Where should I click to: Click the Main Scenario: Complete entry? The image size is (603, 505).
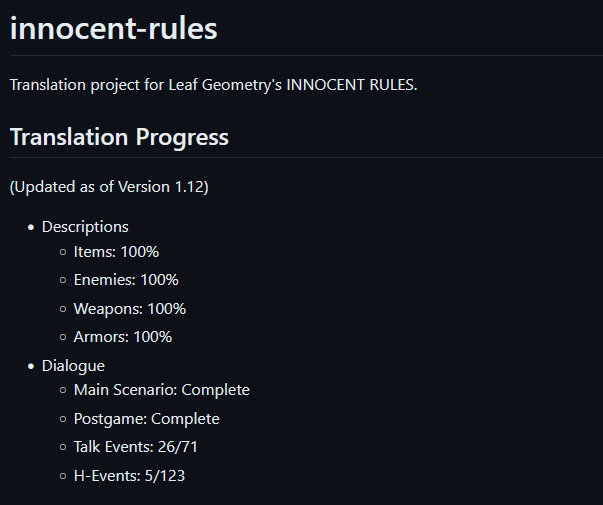162,390
